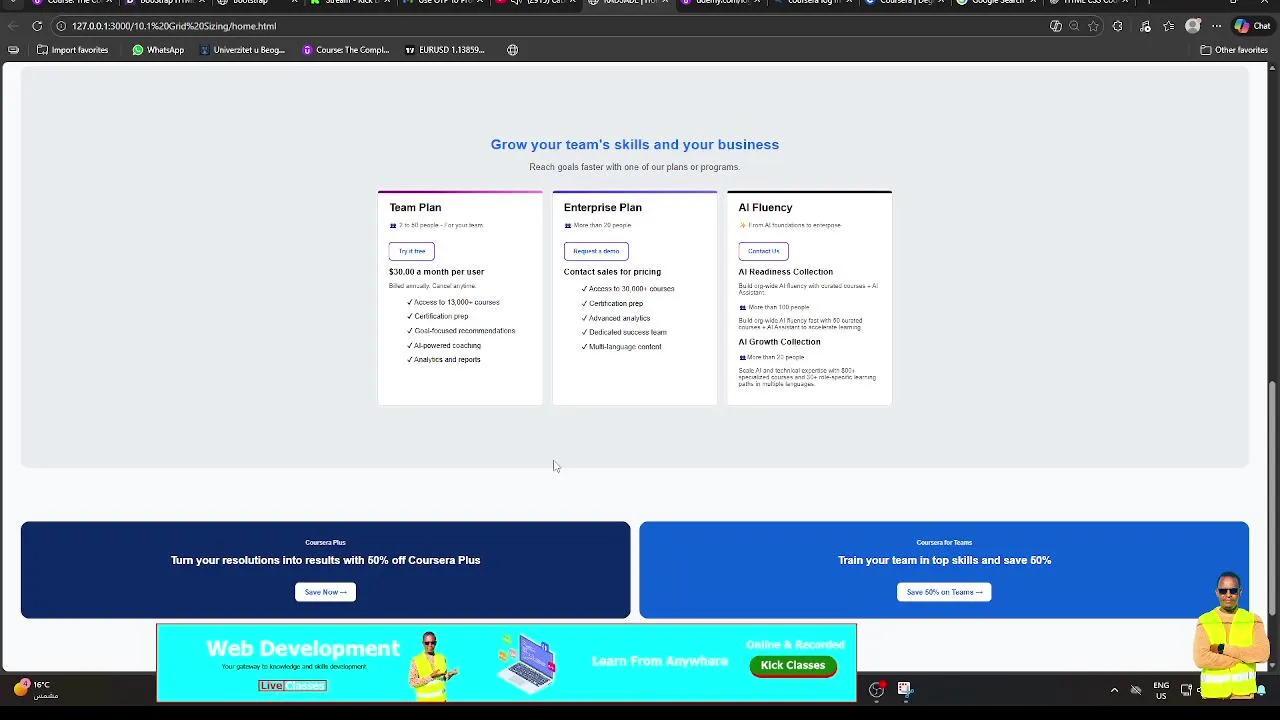This screenshot has width=1280, height=720.
Task: Click Save 50% on Teams button
Action: [x=944, y=592]
